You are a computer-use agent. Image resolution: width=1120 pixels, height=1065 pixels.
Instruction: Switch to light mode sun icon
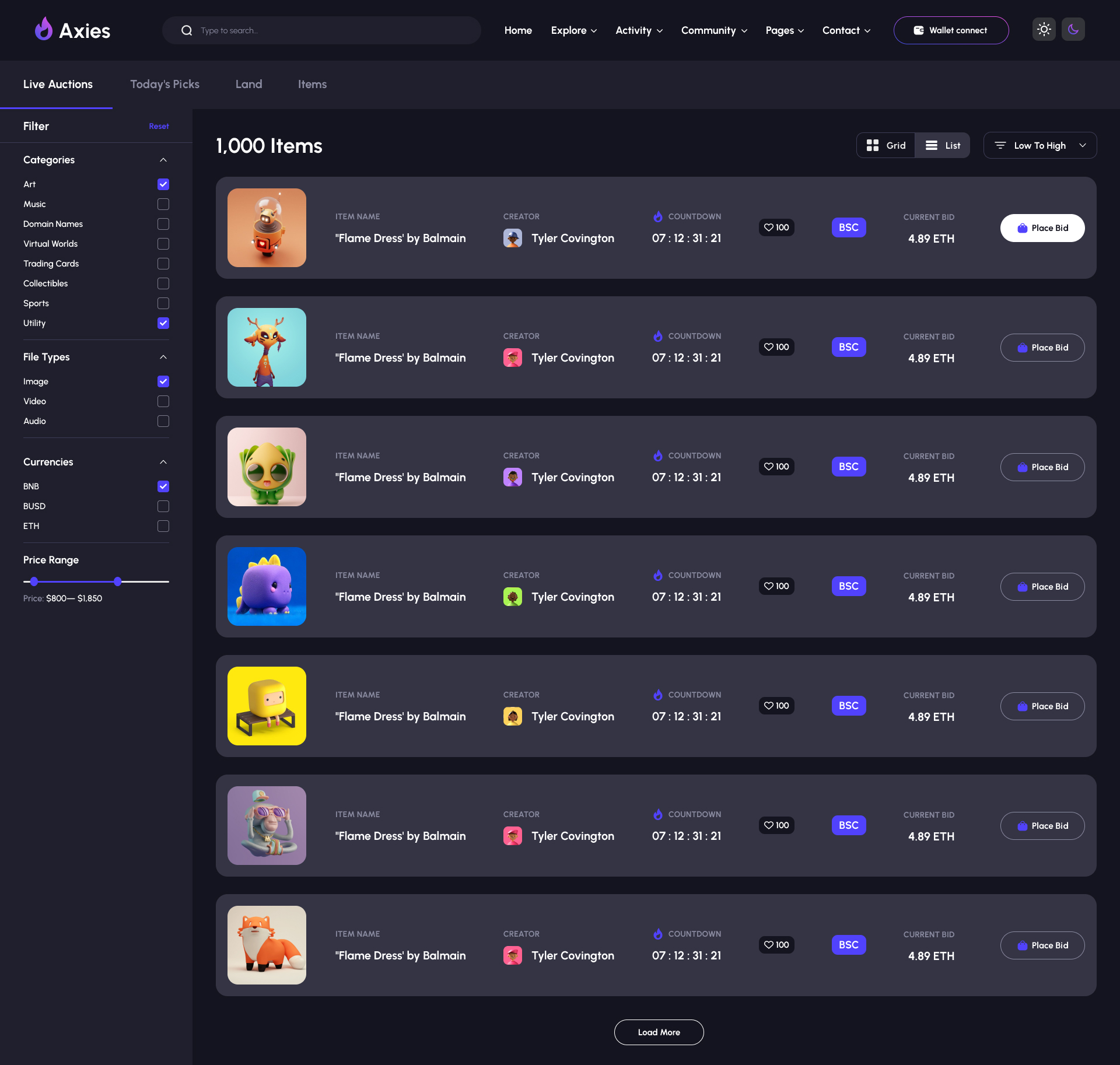click(1044, 29)
